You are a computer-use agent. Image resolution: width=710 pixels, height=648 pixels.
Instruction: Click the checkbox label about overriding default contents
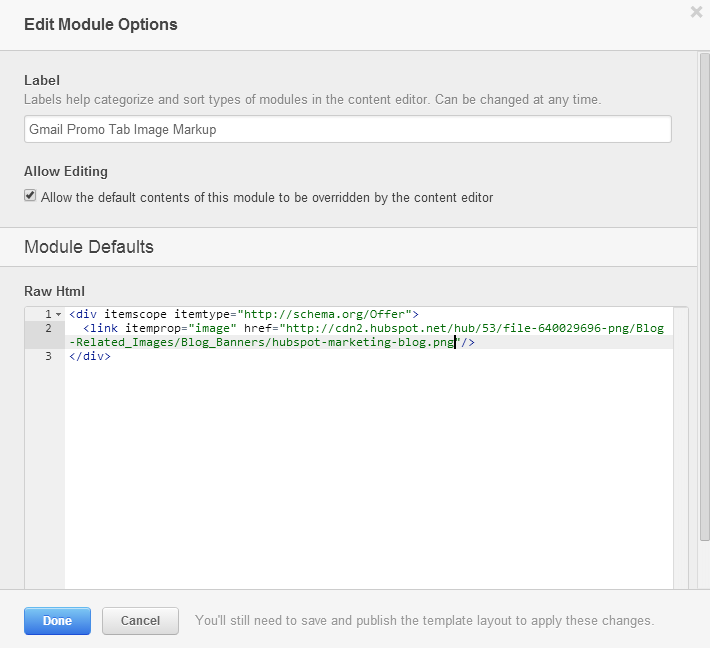267,197
